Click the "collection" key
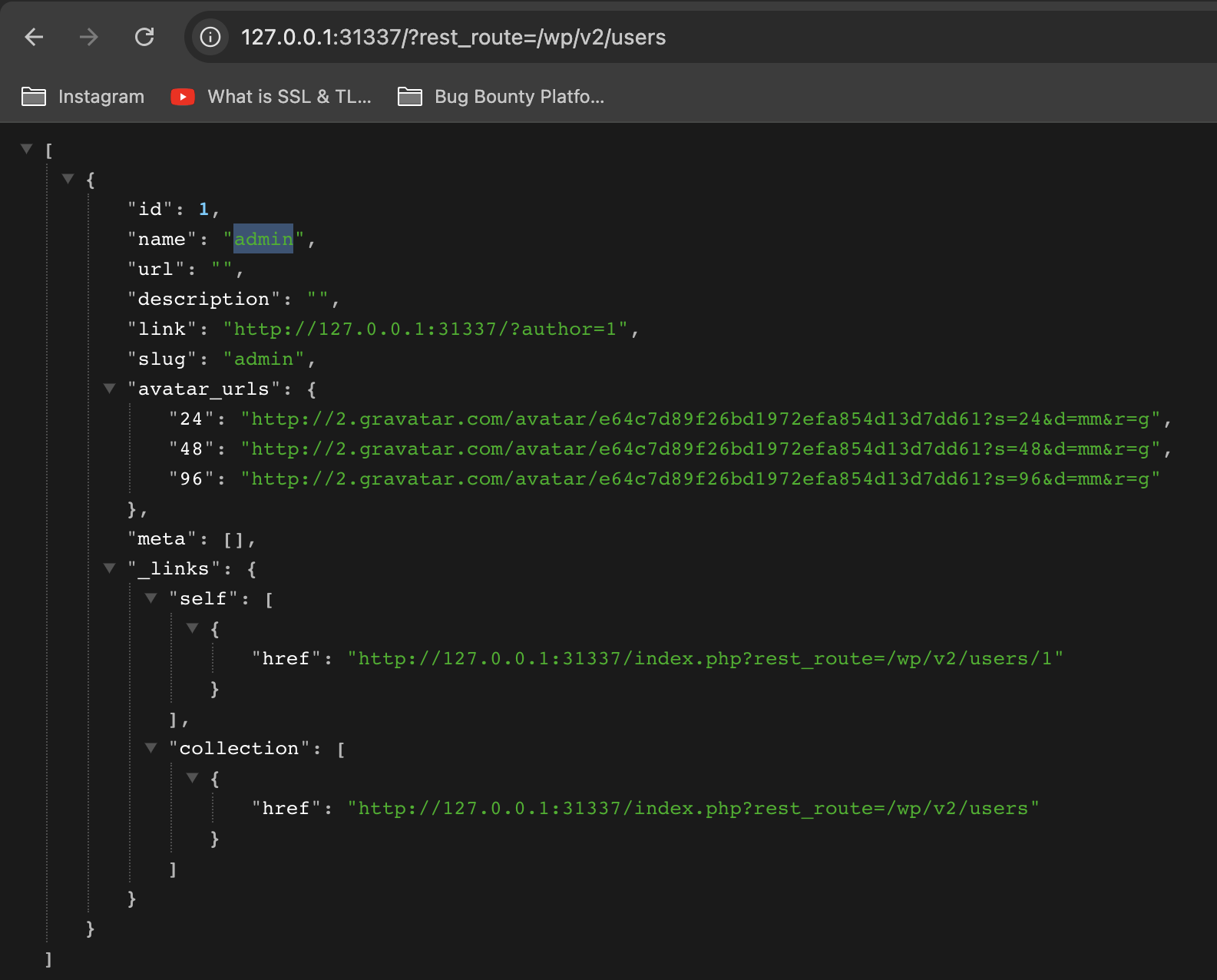 coord(239,748)
